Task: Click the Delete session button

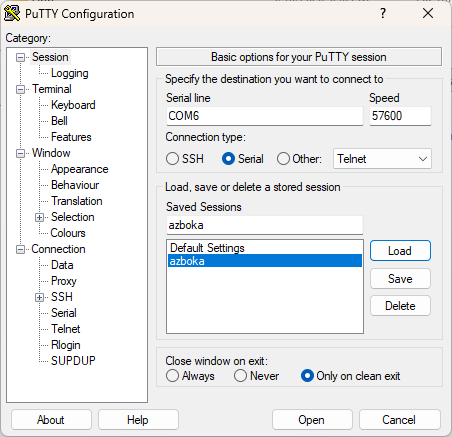Action: pos(400,306)
